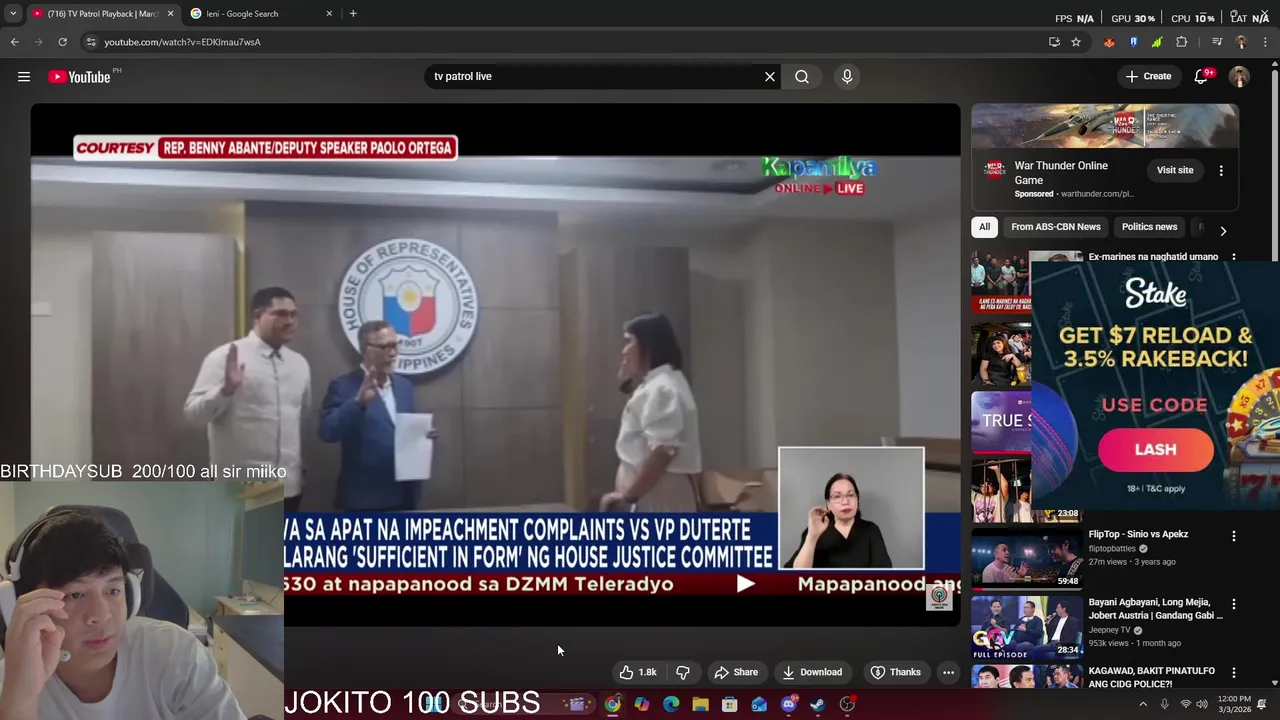Run search with the magnifier button

802,77
